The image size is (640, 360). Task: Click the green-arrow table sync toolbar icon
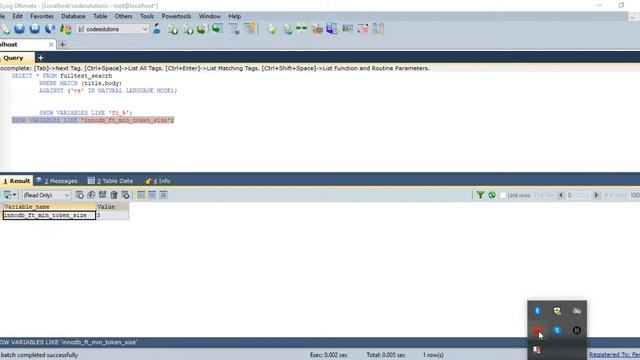point(217,29)
